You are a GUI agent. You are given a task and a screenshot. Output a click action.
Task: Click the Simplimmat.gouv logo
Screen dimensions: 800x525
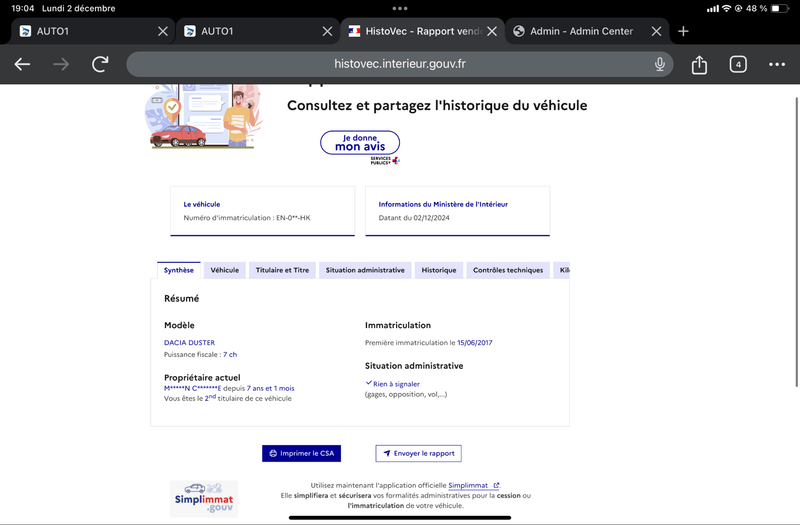click(x=204, y=499)
